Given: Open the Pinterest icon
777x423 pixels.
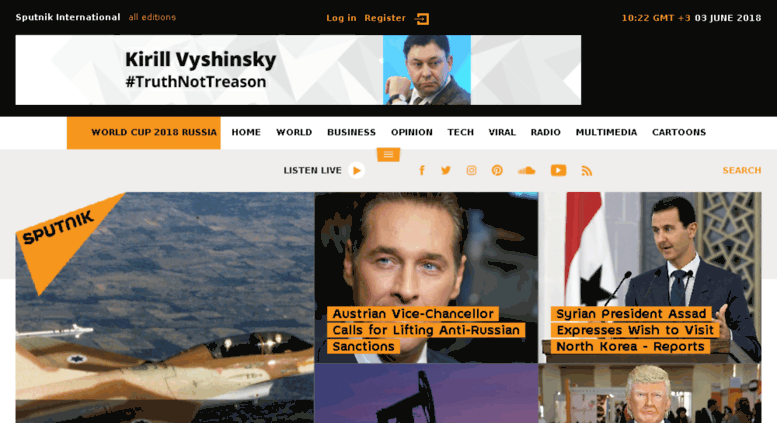Looking at the screenshot, I should tap(497, 170).
